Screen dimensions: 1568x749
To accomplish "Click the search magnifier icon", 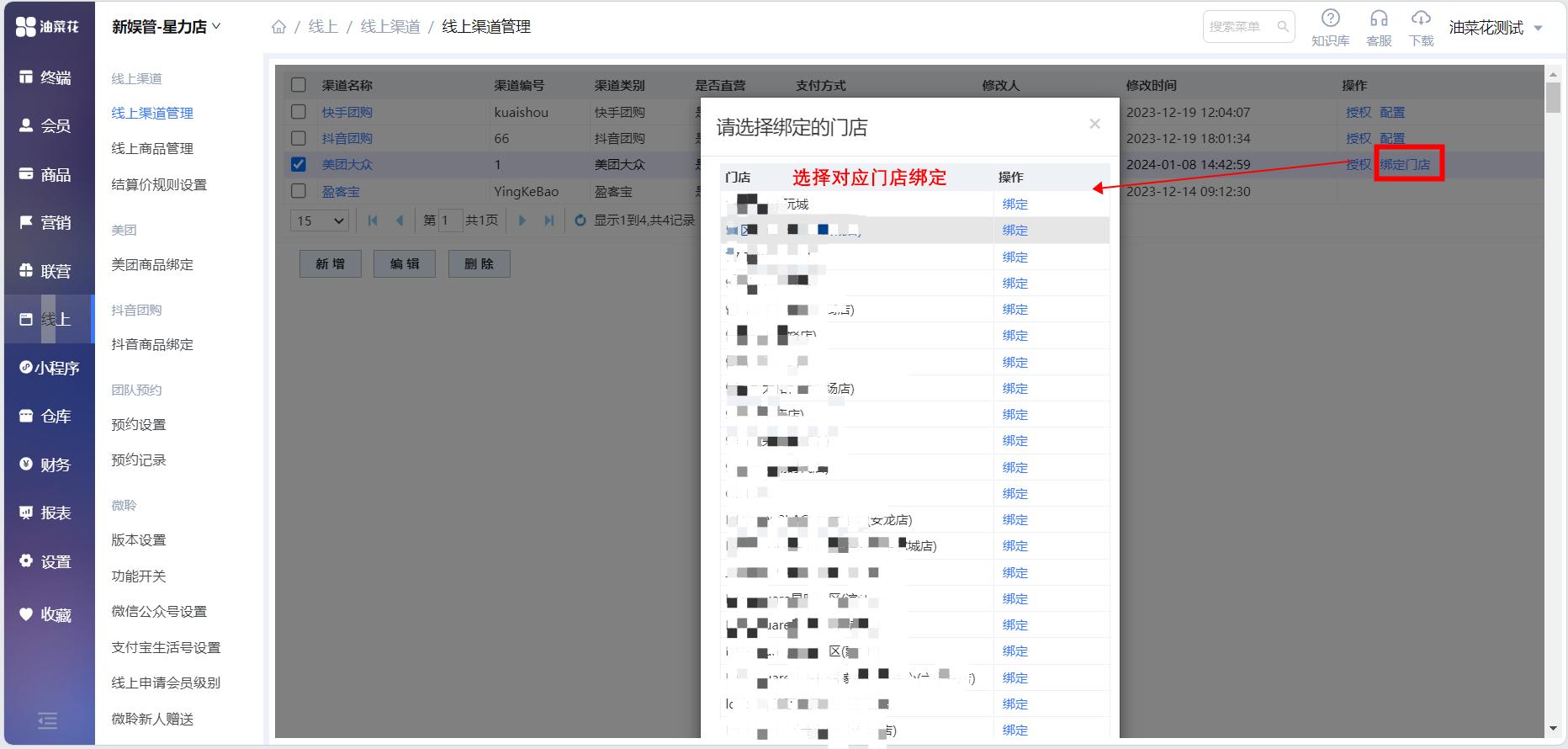I will tap(1283, 27).
